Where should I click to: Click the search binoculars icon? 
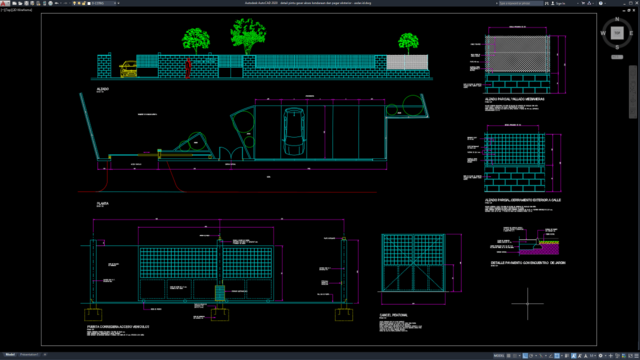click(547, 3)
